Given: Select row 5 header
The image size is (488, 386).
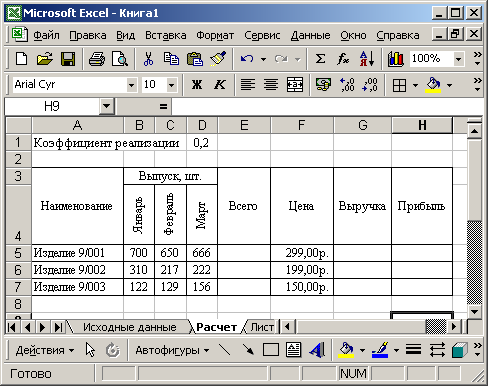Looking at the screenshot, I should (18, 253).
